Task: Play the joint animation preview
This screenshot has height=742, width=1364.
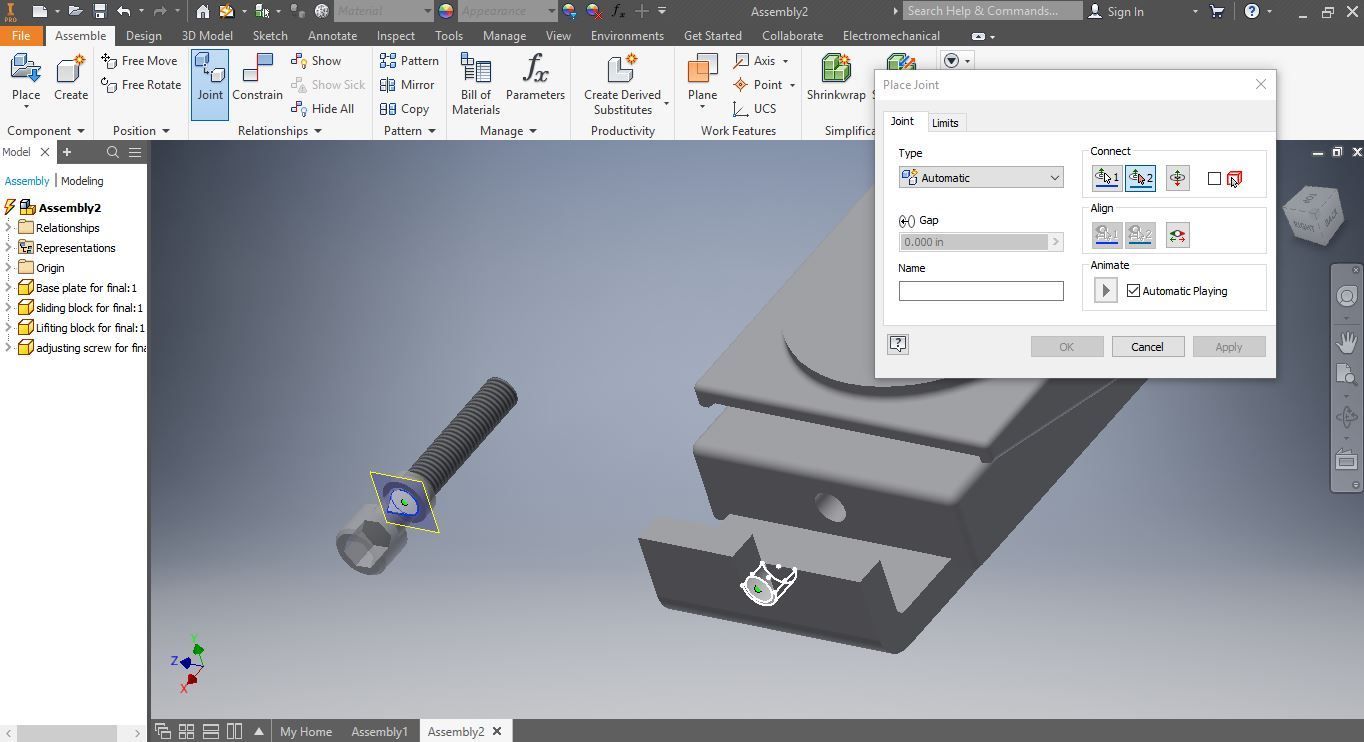Action: coord(1105,291)
